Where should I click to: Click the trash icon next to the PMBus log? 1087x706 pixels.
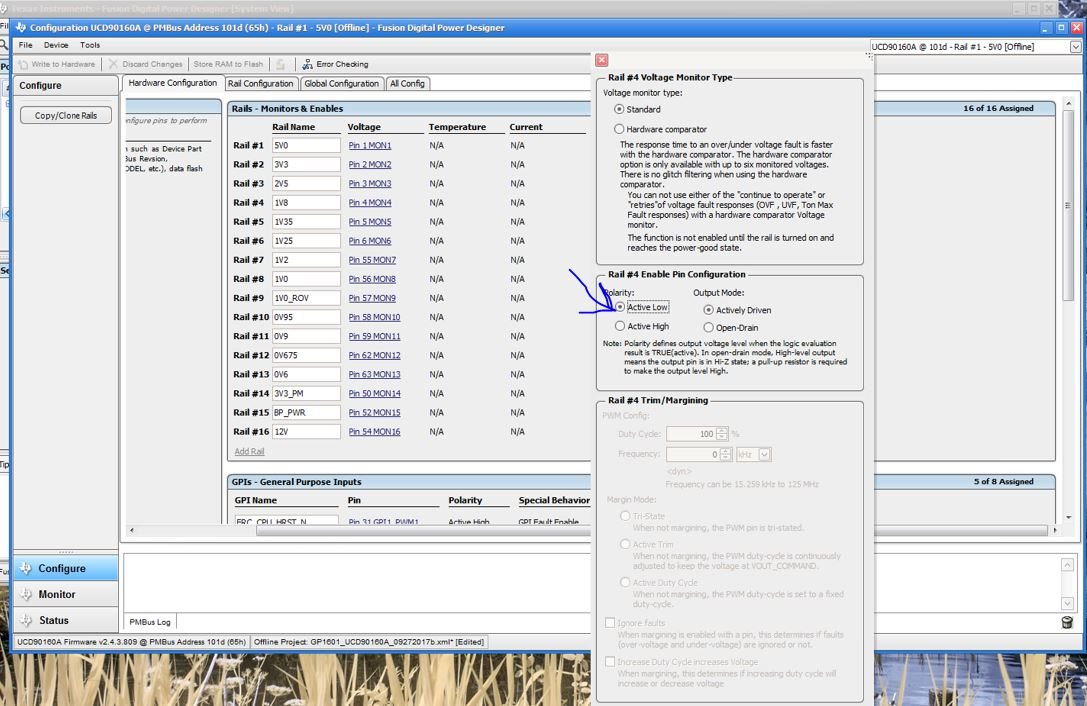1067,621
